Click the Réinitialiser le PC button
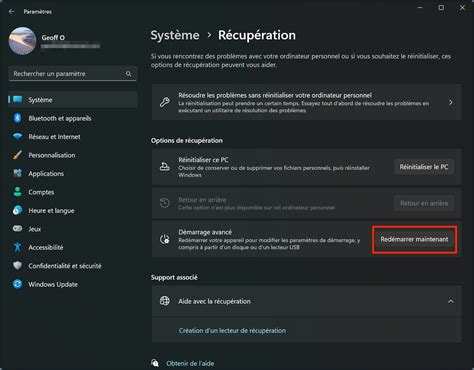474x370 pixels. tap(424, 167)
